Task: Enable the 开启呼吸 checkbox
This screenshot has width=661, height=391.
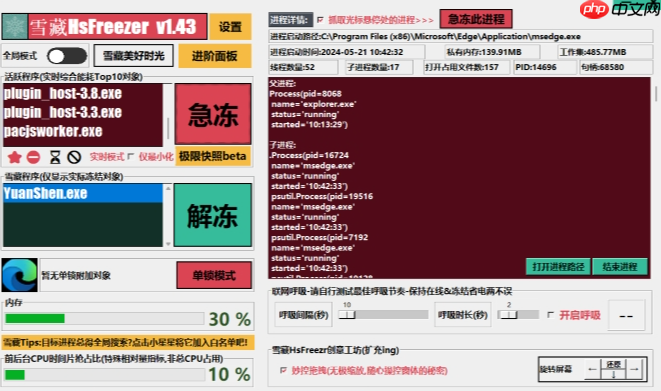Action: pos(550,315)
